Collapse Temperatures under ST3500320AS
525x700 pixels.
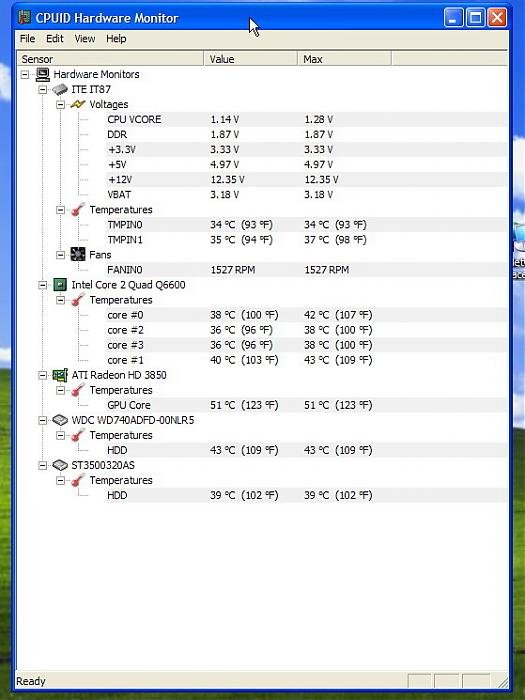pos(61,480)
